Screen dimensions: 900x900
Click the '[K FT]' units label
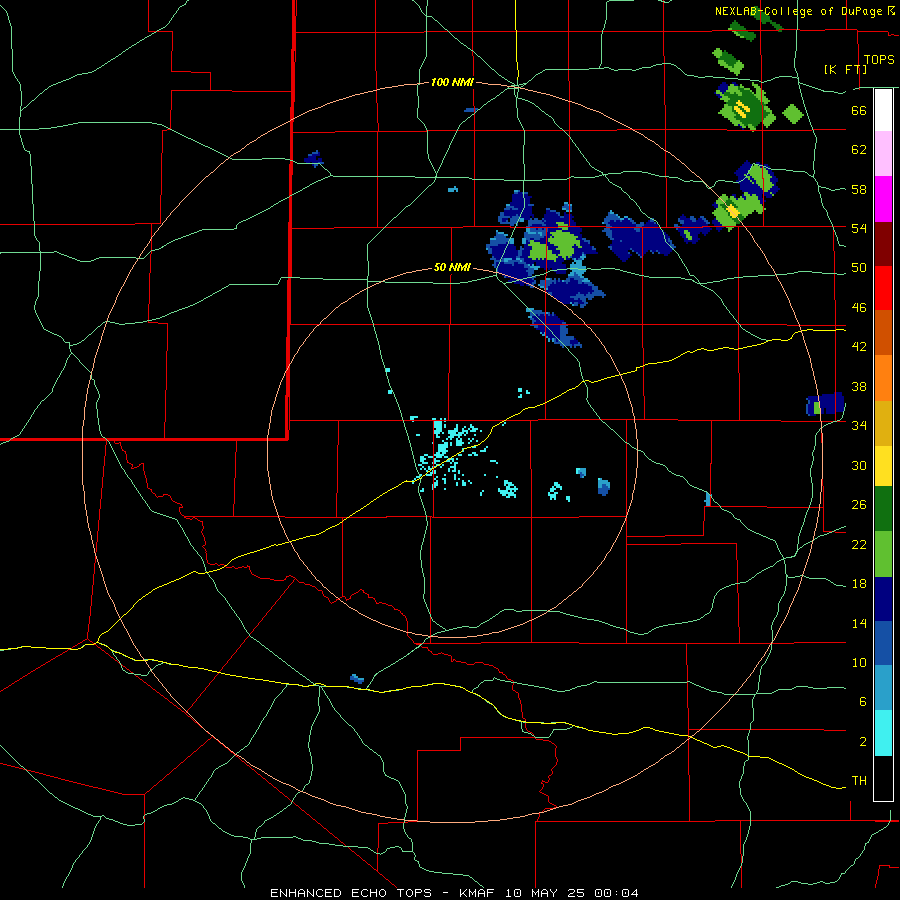(845, 69)
